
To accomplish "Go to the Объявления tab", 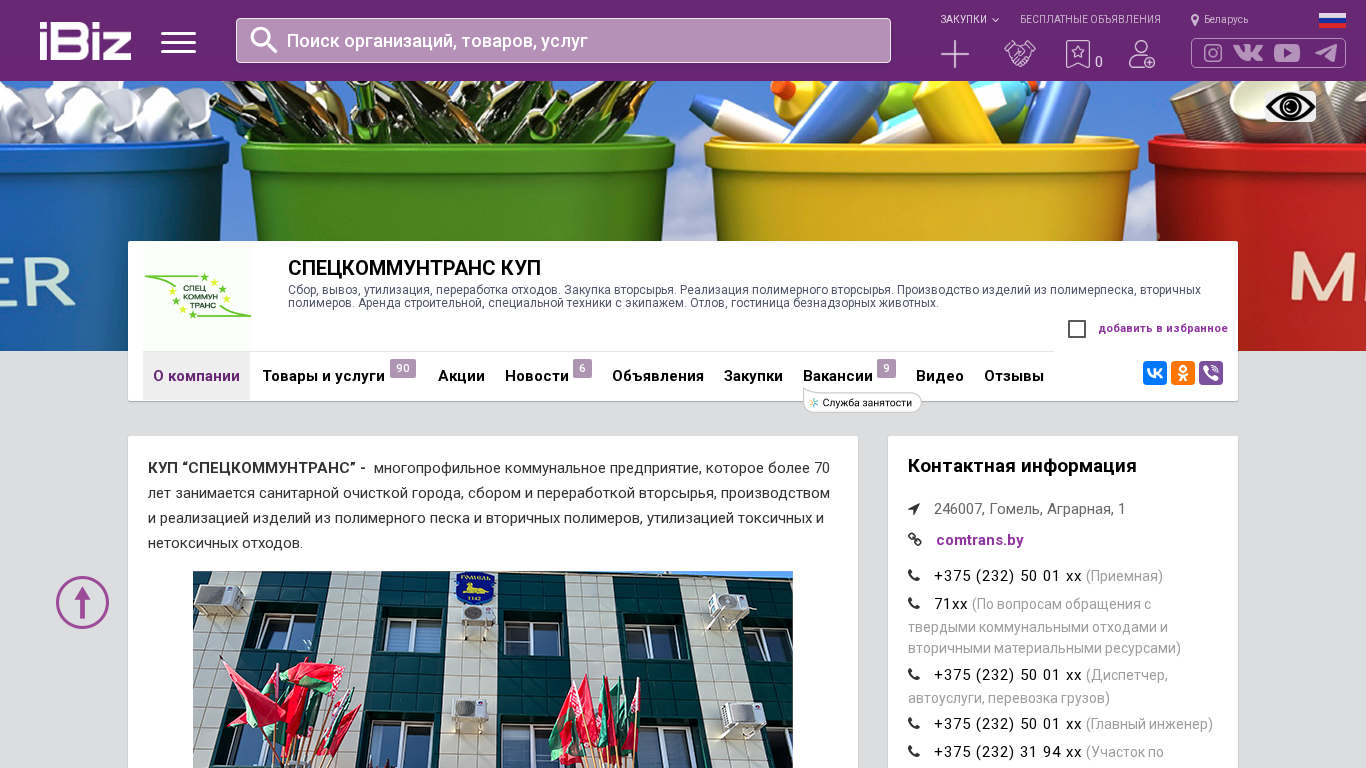I will 658,376.
